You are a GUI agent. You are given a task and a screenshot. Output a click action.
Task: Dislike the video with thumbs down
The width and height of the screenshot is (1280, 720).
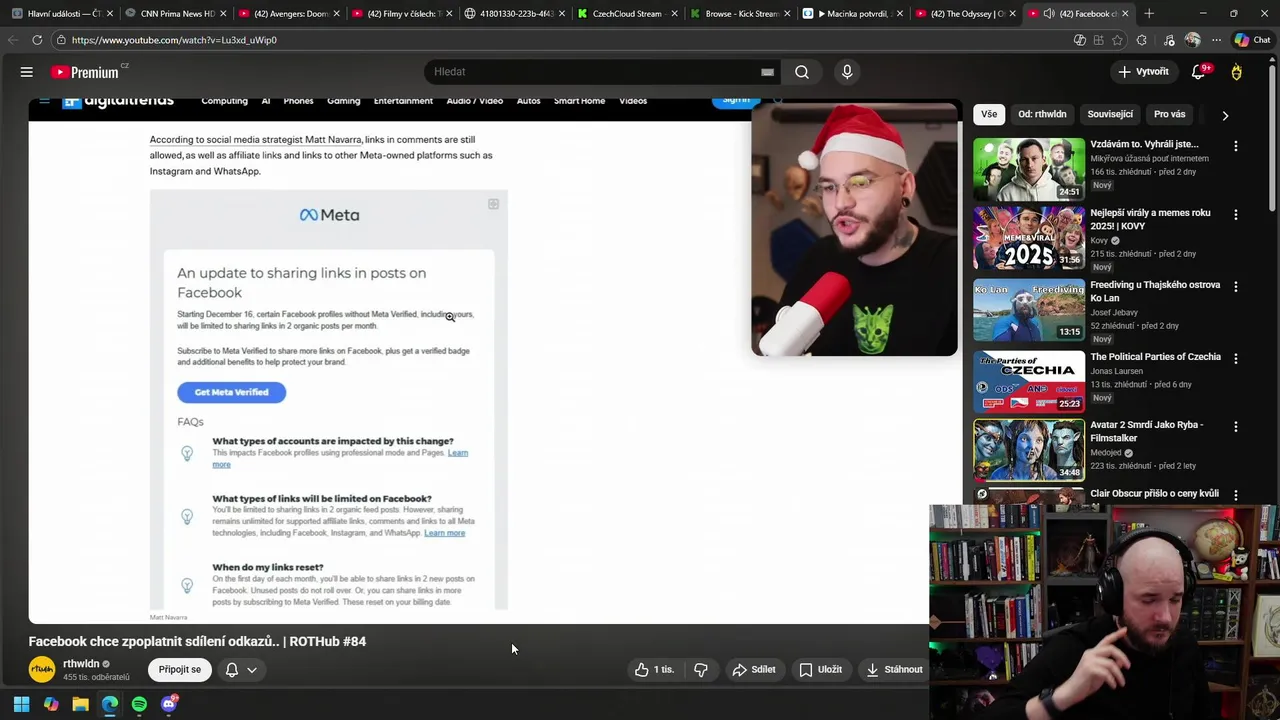pyautogui.click(x=701, y=670)
